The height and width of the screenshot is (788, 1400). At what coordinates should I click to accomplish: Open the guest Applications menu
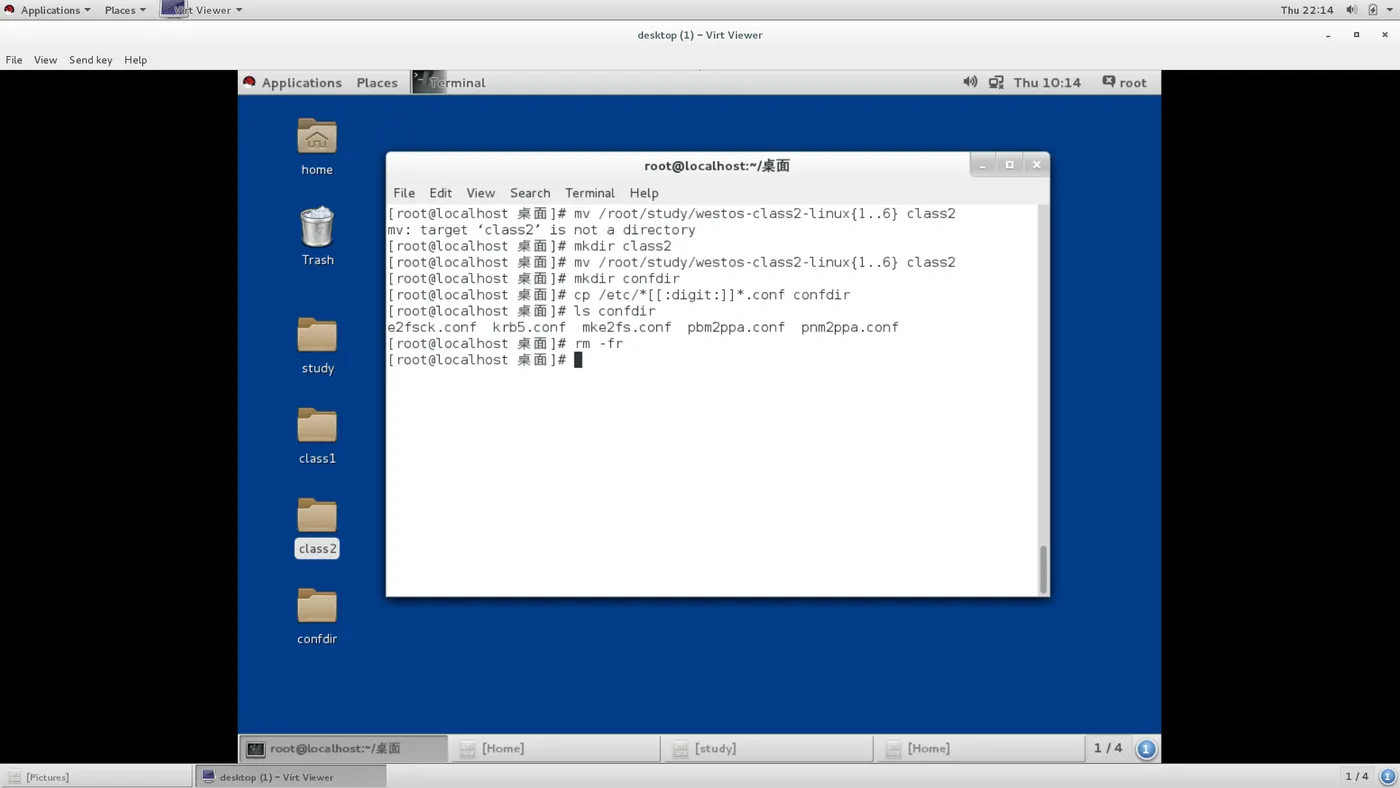click(292, 82)
